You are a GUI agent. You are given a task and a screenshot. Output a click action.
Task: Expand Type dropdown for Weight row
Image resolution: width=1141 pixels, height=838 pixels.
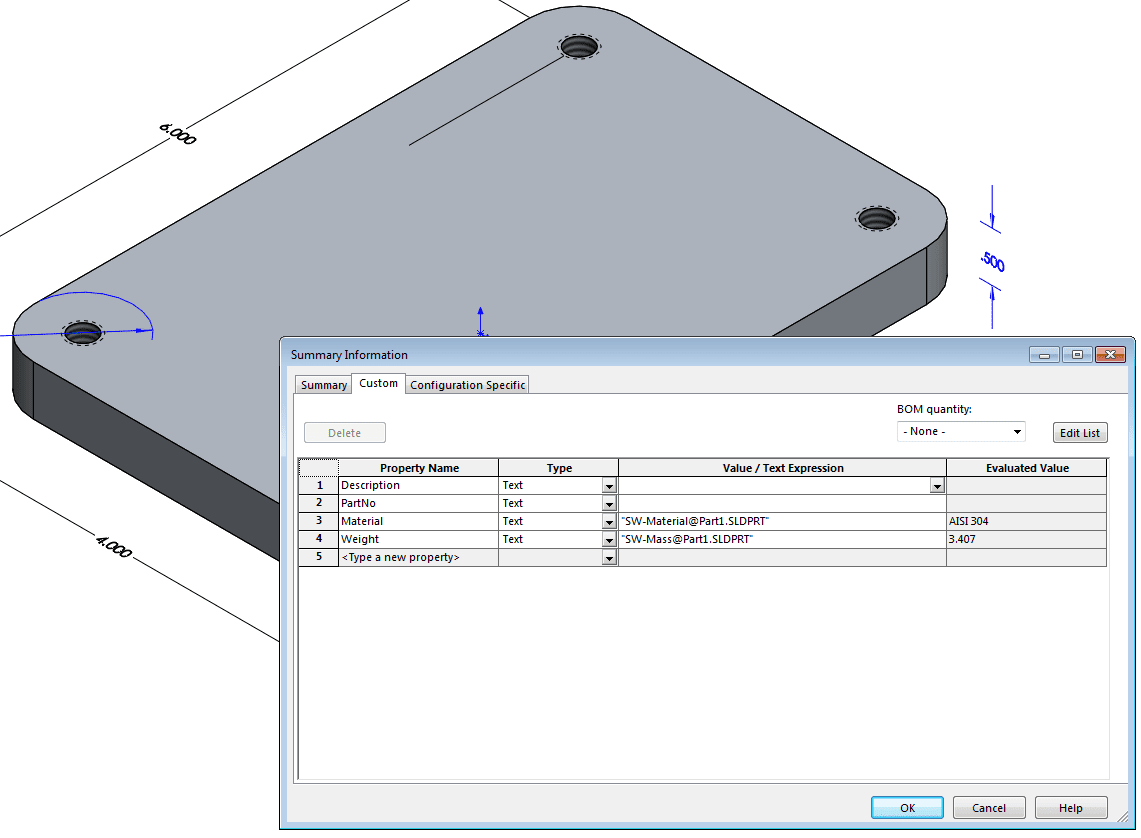609,540
